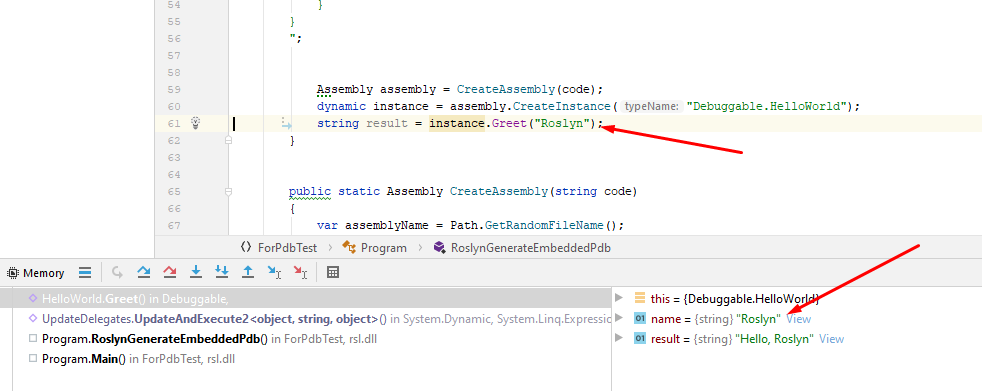Screen dimensions: 982x391
Task: Click the stacked icon beside 'this' variable
Action: click(639, 298)
